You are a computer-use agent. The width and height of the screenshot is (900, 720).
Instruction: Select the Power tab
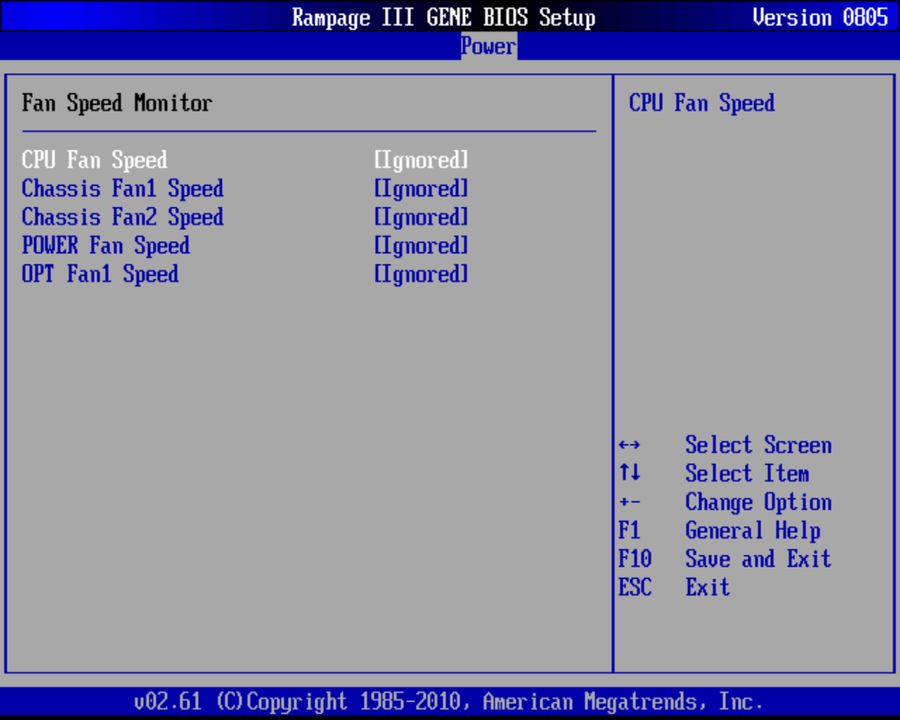488,46
